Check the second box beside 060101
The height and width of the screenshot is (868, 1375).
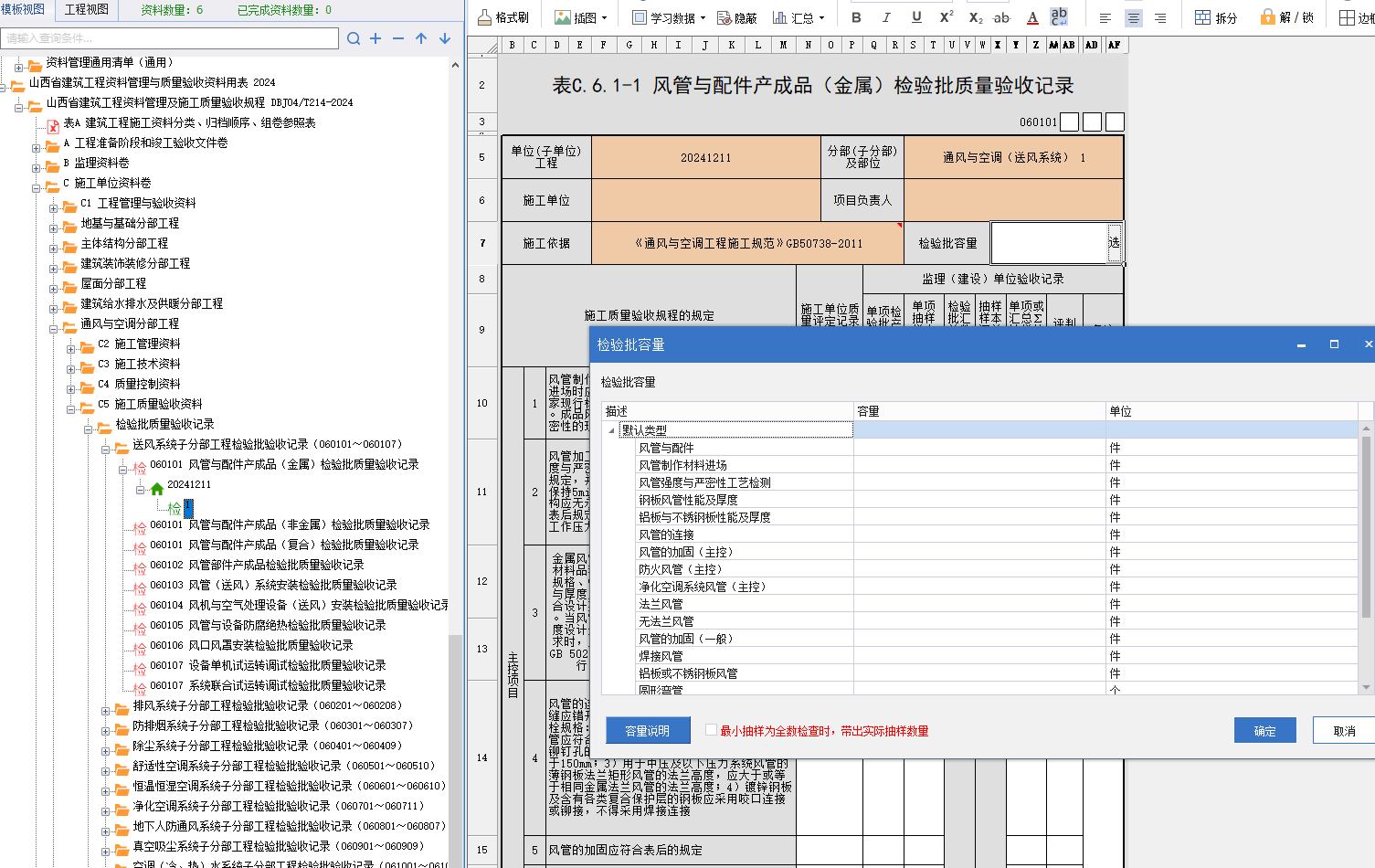1093,122
